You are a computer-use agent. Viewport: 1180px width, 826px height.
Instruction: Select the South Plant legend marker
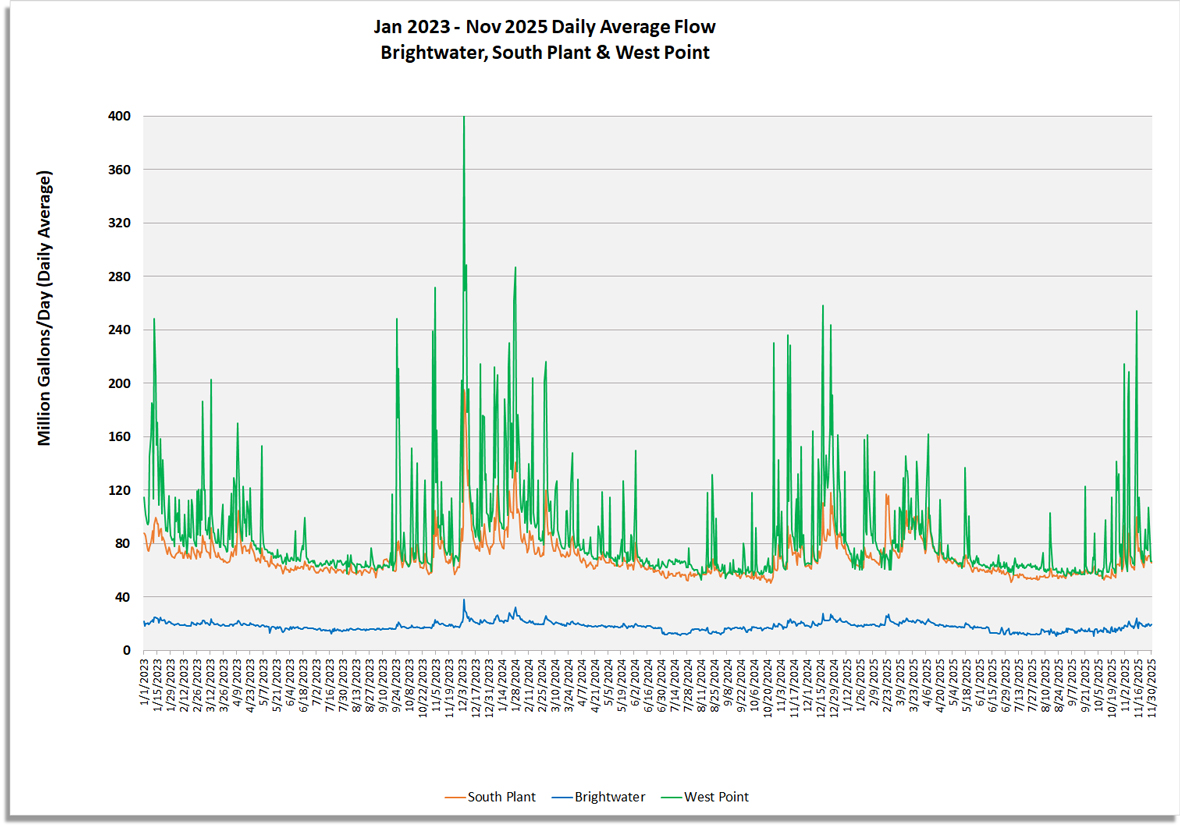click(x=458, y=797)
